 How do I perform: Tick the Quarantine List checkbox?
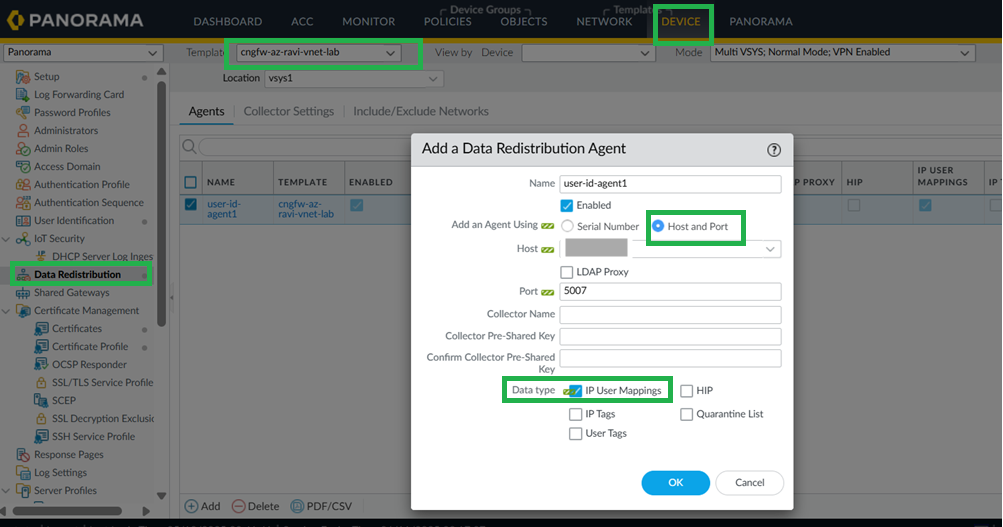pyautogui.click(x=687, y=414)
